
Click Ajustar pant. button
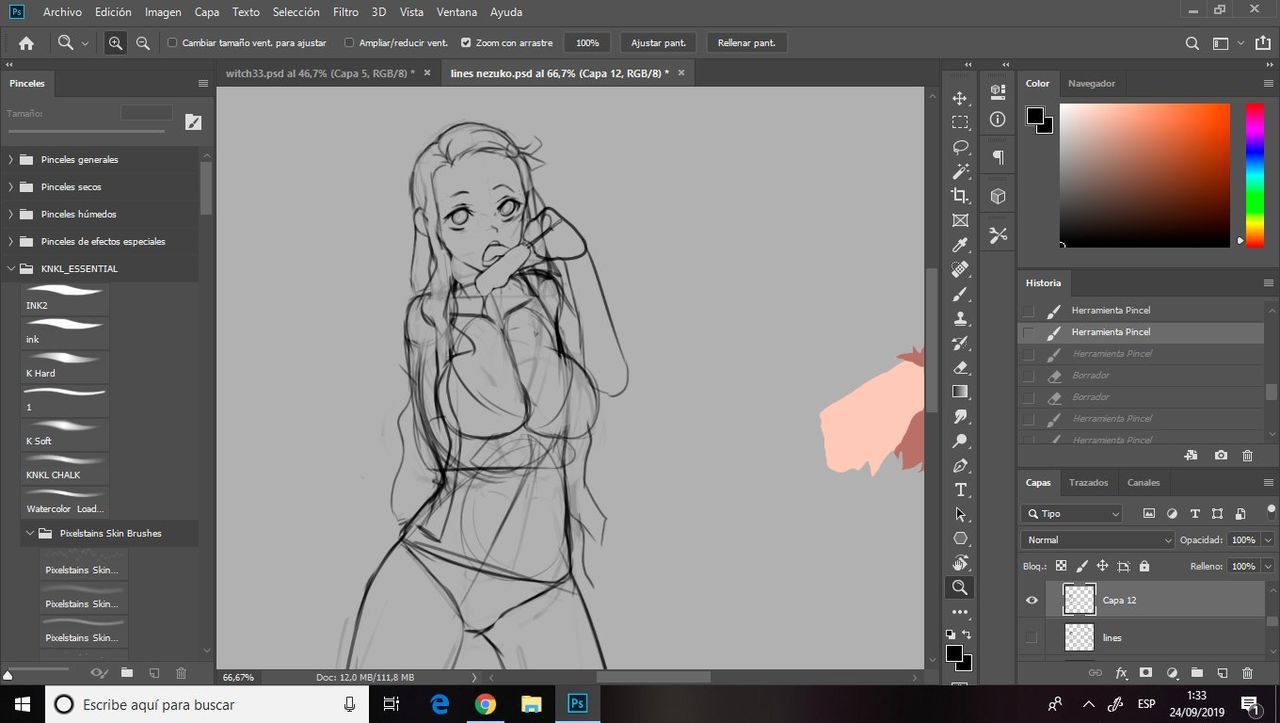point(658,43)
